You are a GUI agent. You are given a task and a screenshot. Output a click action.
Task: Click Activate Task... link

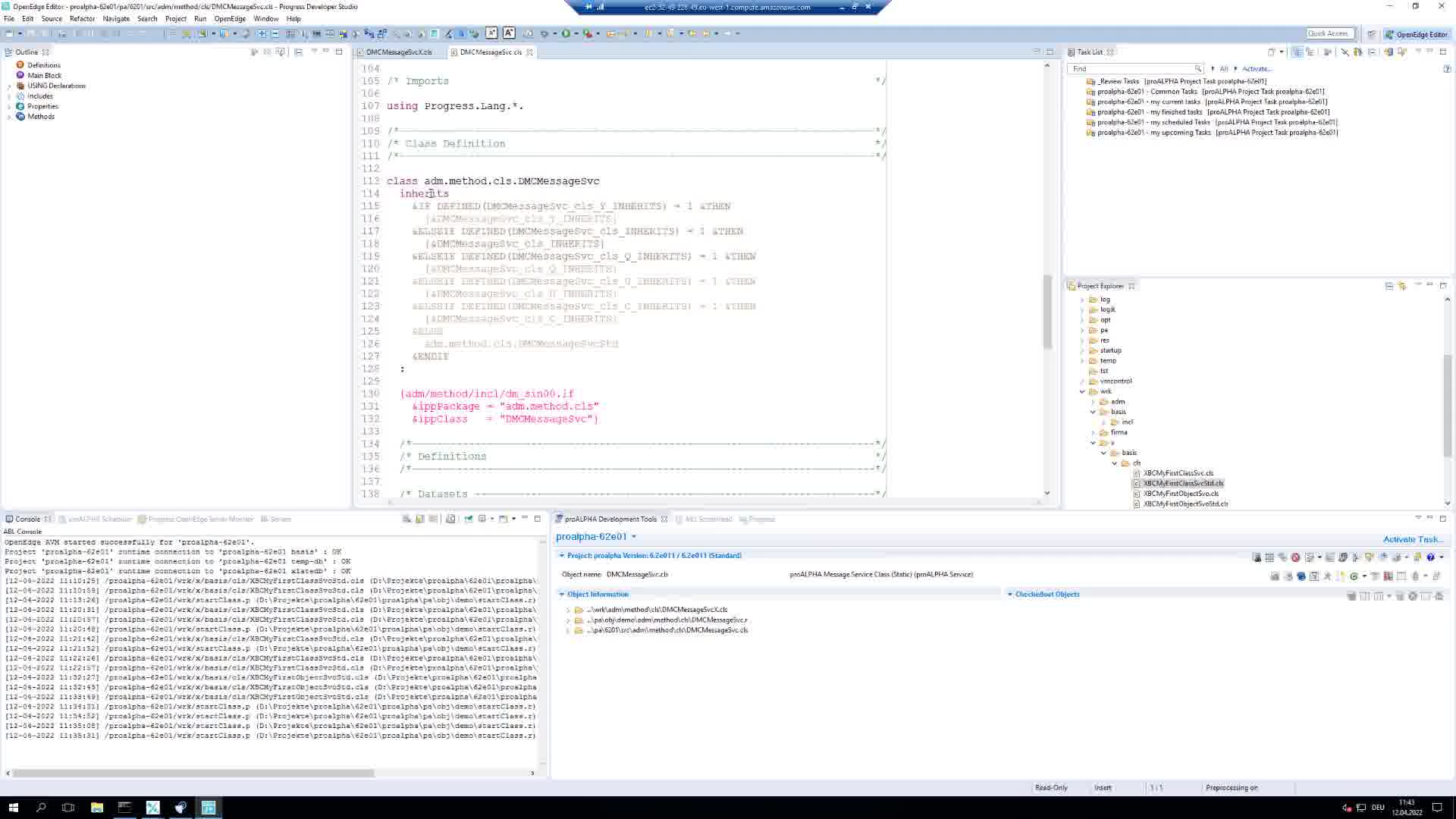point(1413,539)
